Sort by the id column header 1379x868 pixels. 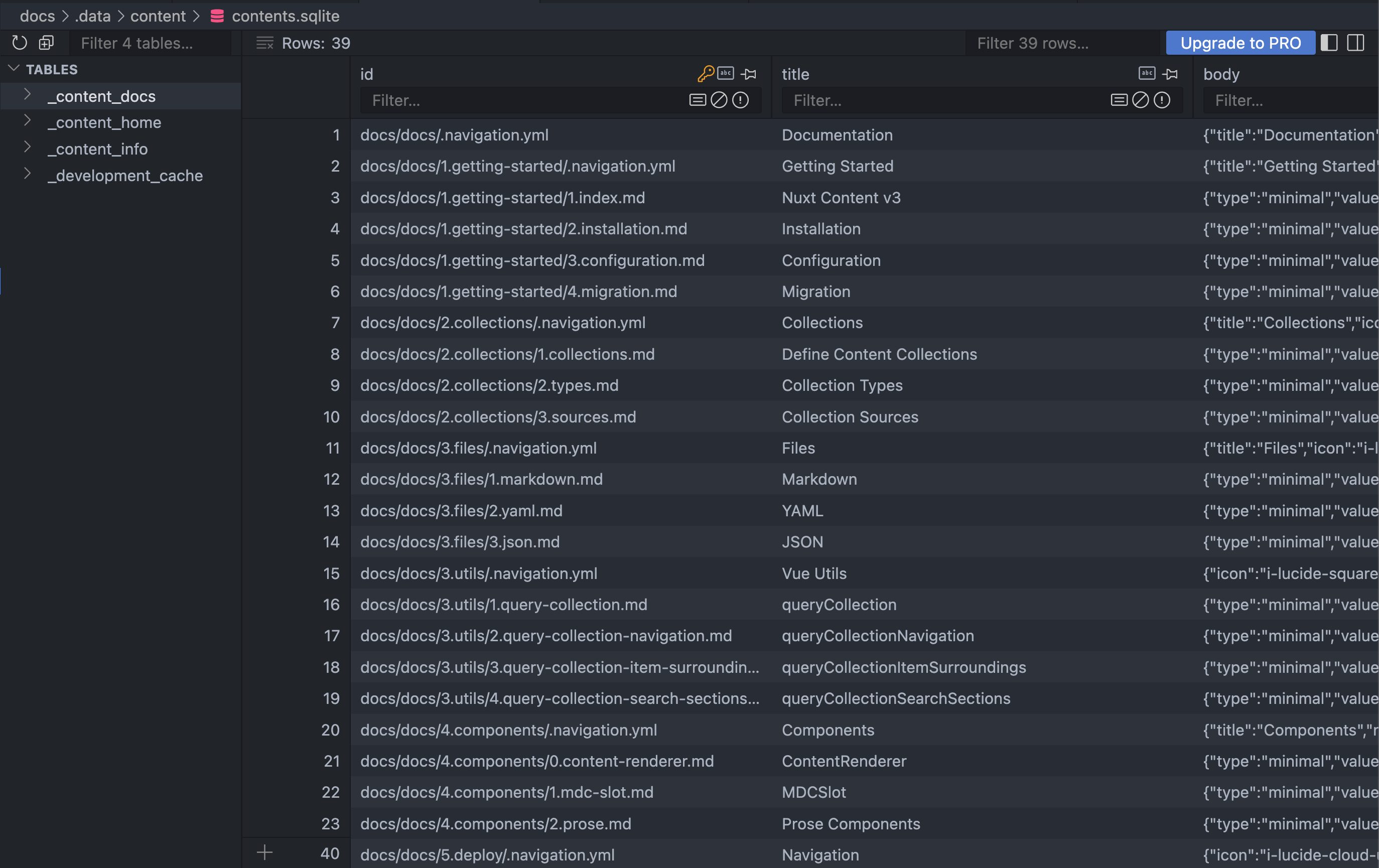(366, 74)
